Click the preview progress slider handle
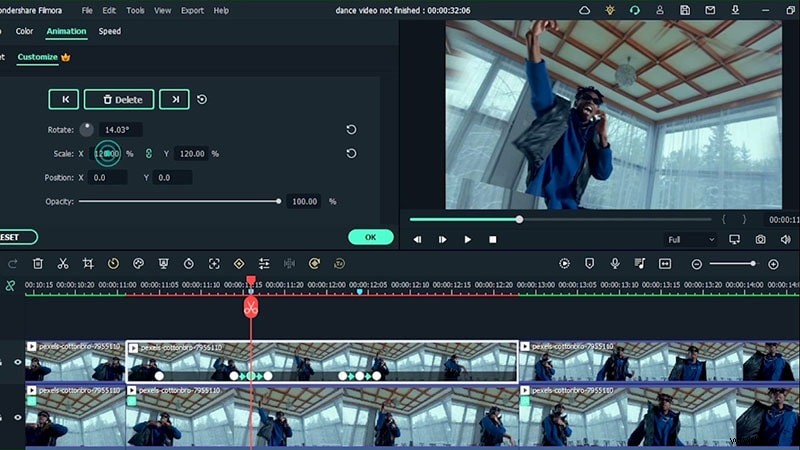 click(x=519, y=219)
